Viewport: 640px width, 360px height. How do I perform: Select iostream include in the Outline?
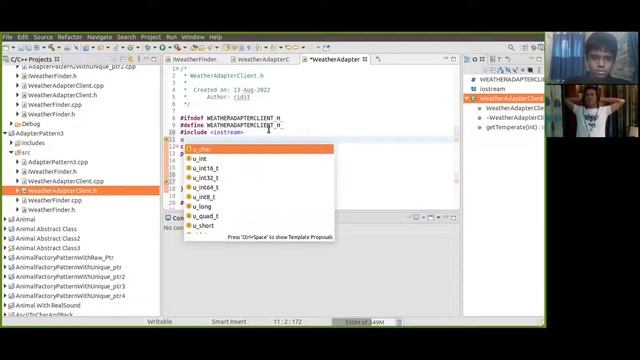point(492,89)
